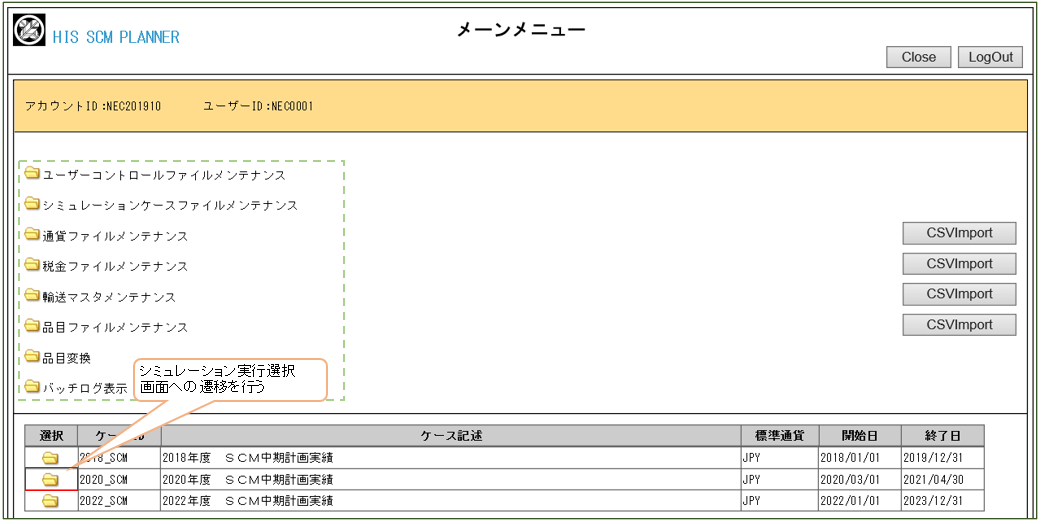Open the 品目変換 folder icon
The image size is (1041, 524).
[32, 356]
